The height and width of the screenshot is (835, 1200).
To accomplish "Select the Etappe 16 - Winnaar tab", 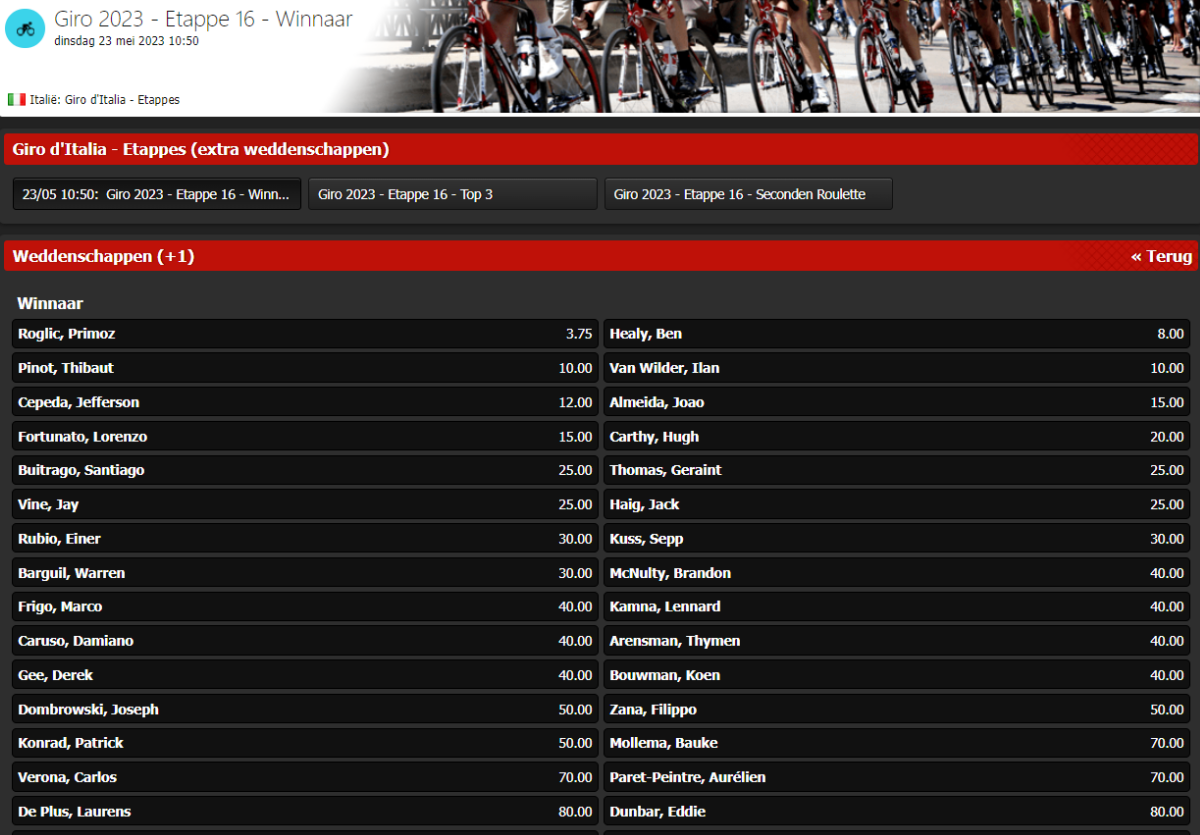I will coord(157,194).
